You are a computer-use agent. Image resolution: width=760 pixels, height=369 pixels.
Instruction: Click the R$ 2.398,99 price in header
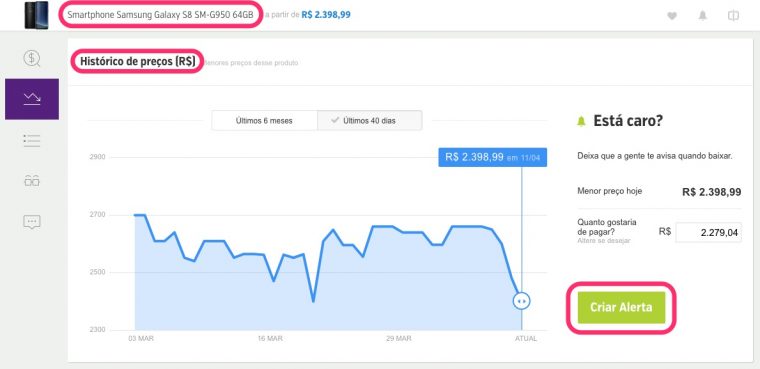326,15
